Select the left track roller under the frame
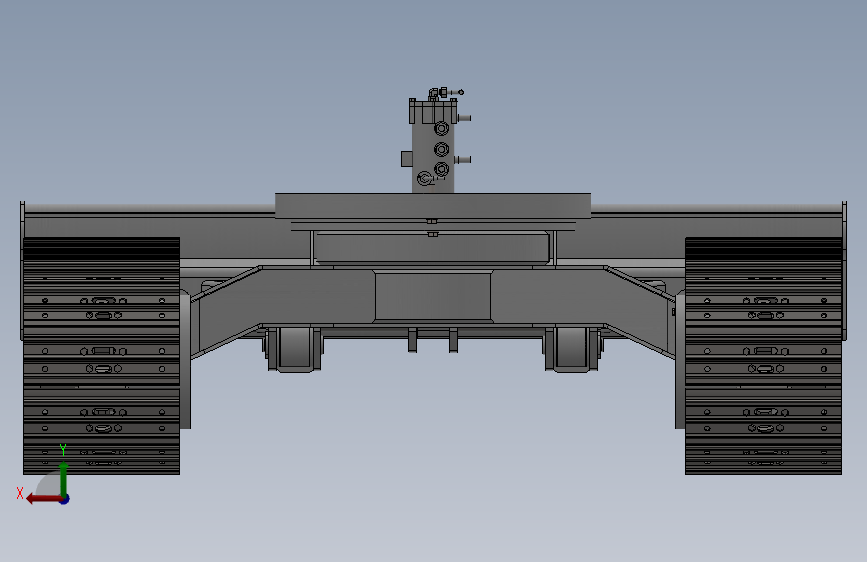 point(294,350)
